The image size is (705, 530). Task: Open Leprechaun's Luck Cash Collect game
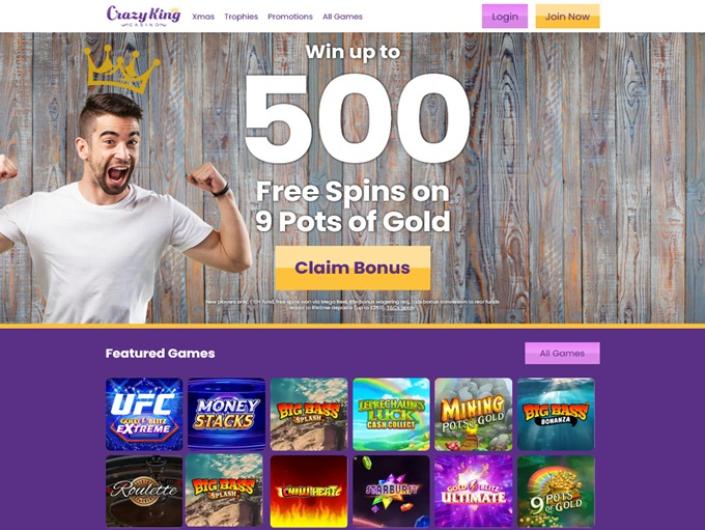(x=391, y=414)
